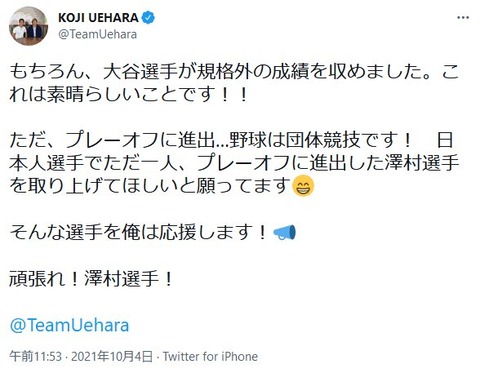480x373 pixels.
Task: Click the line beginning 本人選手でただ一人
Action: [234, 163]
